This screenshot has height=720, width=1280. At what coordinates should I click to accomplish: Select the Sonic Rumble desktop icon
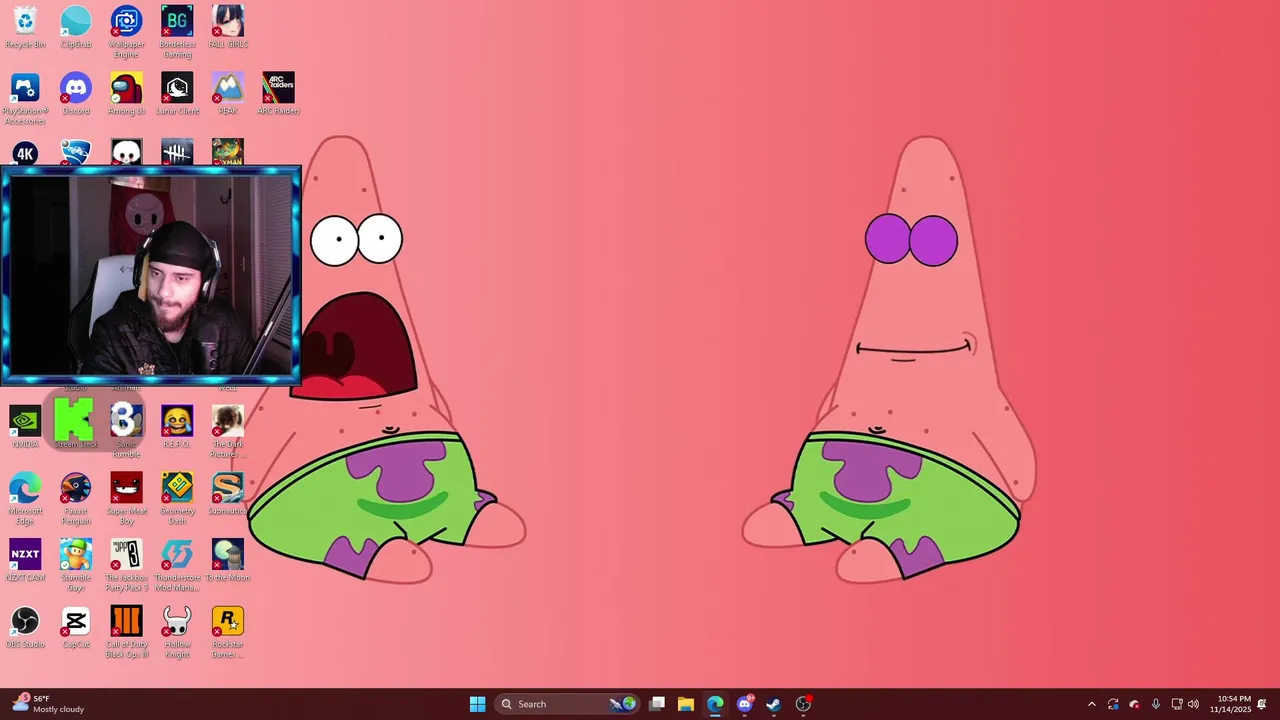(126, 430)
